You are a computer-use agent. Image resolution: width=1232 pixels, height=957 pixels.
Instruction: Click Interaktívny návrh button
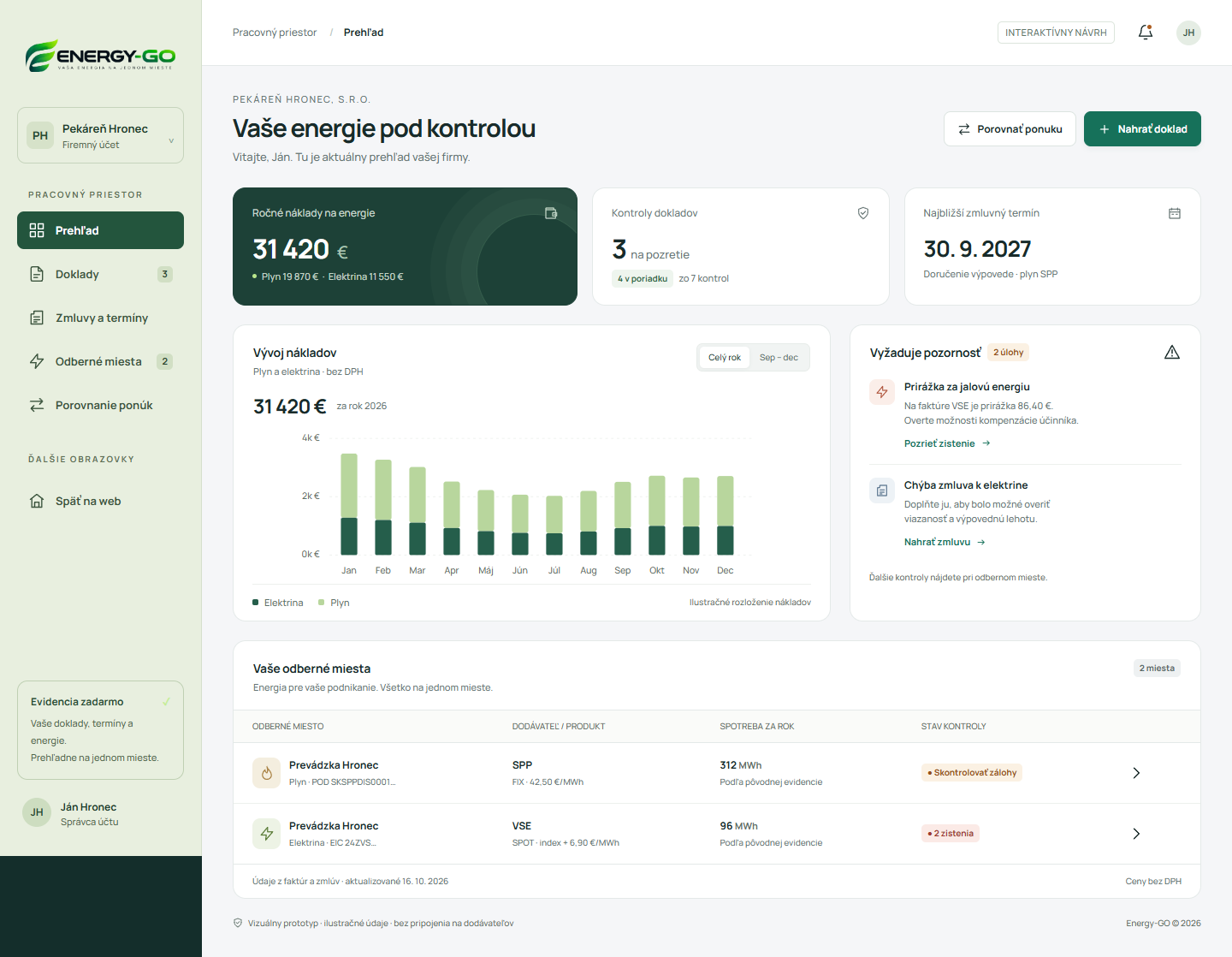pyautogui.click(x=1056, y=33)
